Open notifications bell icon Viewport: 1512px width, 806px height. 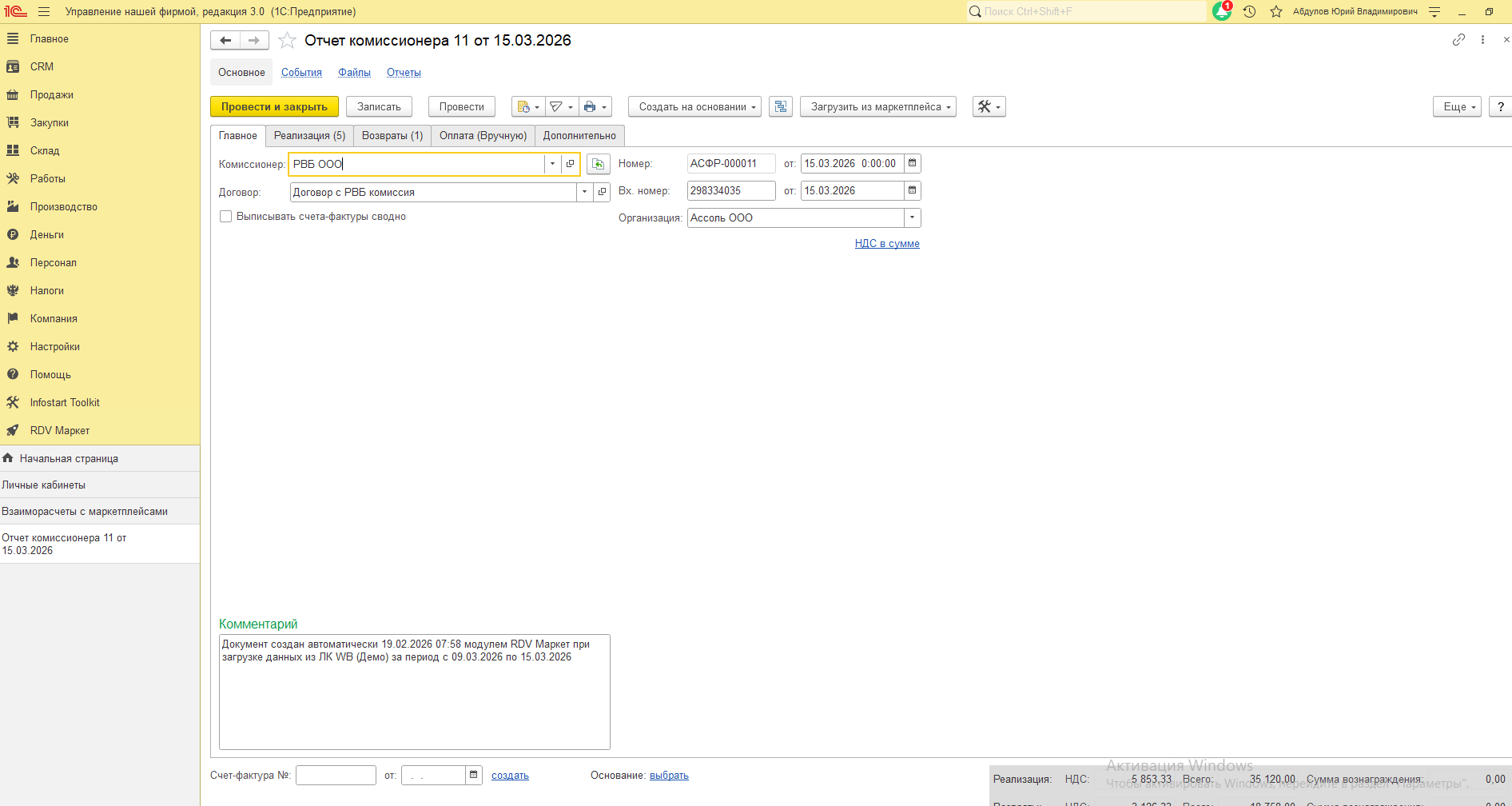(1222, 11)
